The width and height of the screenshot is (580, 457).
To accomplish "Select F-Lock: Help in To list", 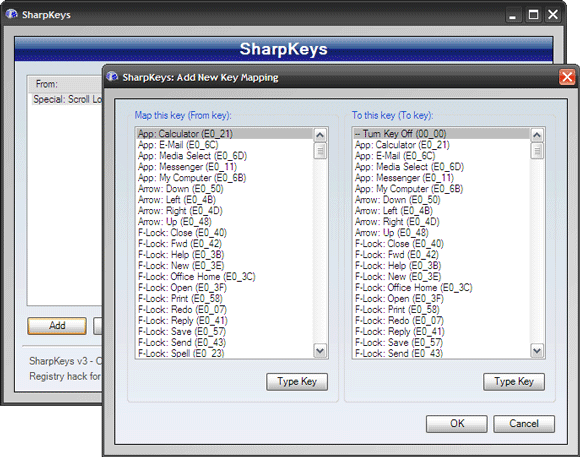I will 442,265.
